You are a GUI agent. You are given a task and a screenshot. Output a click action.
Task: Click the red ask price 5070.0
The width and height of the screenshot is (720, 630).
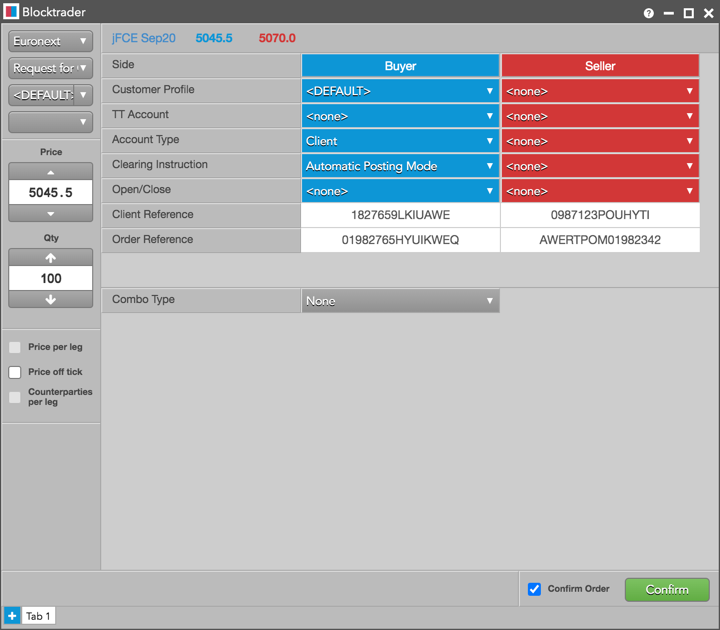[277, 38]
